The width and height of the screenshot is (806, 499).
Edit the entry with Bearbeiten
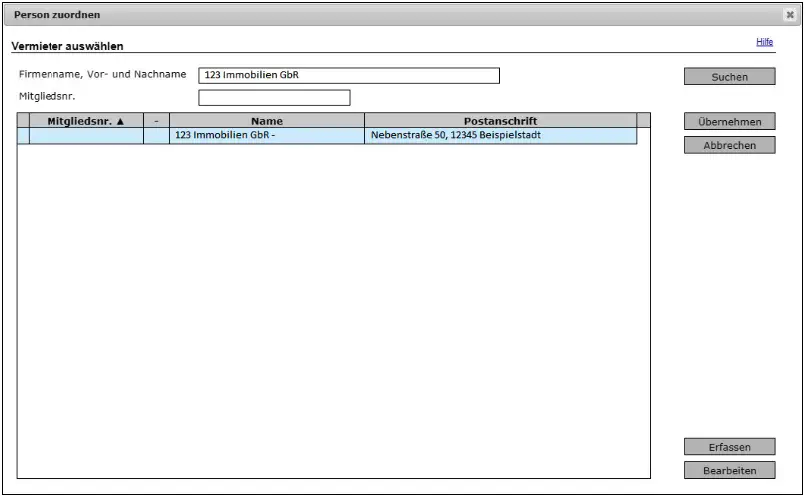[729, 470]
